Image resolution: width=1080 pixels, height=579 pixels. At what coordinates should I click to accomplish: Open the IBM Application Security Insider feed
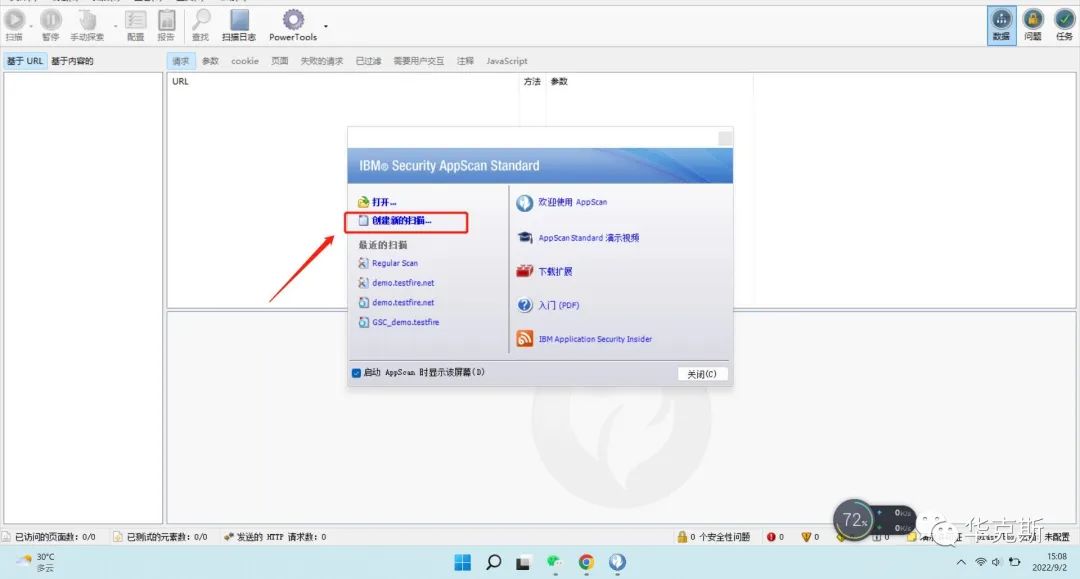tap(595, 339)
